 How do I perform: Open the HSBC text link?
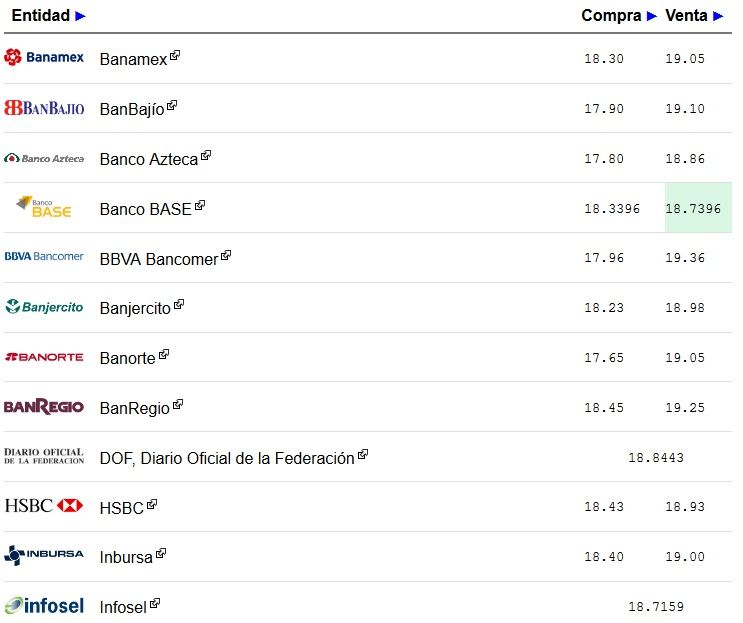click(121, 508)
